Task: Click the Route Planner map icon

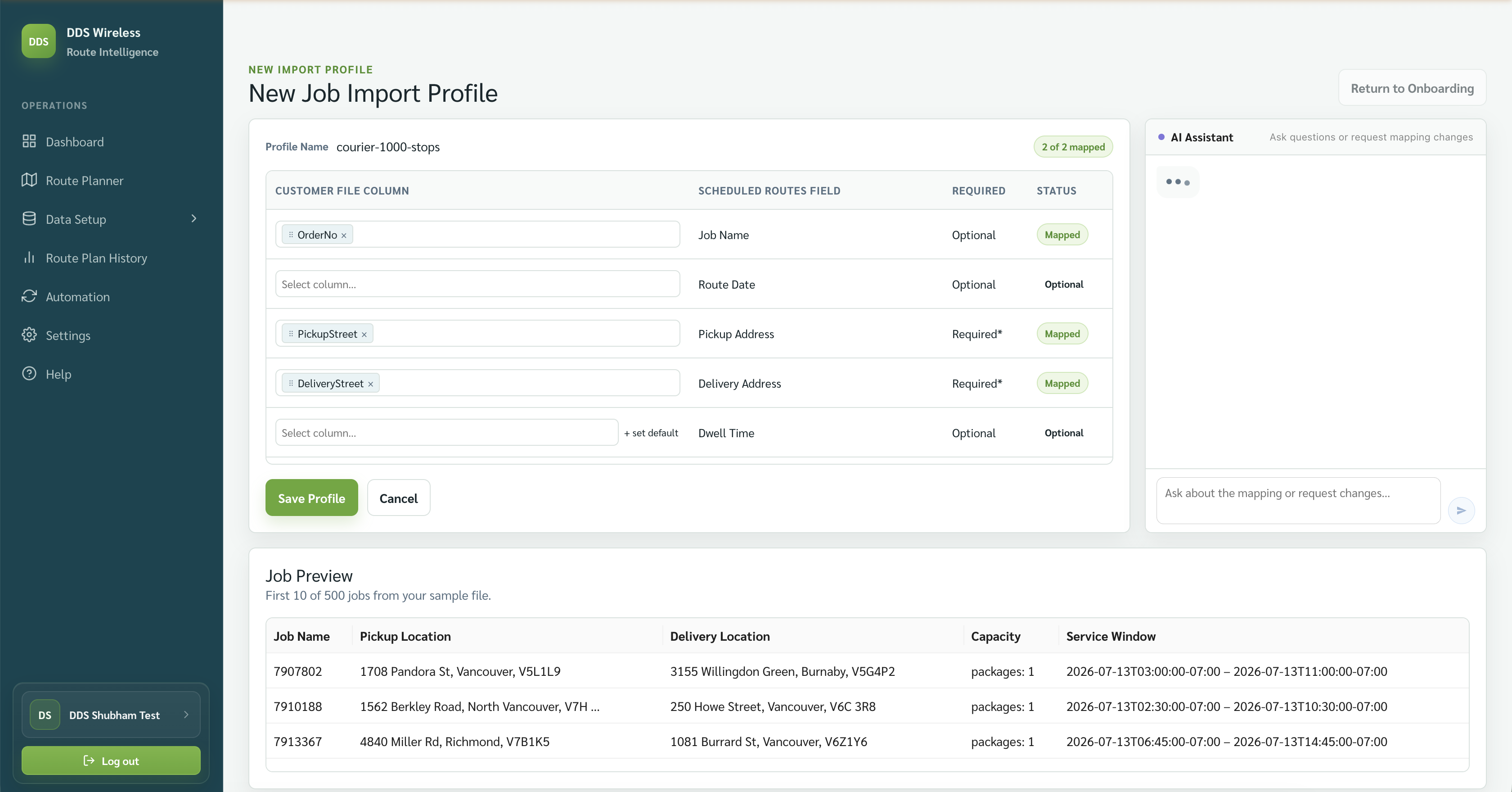Action: tap(29, 180)
